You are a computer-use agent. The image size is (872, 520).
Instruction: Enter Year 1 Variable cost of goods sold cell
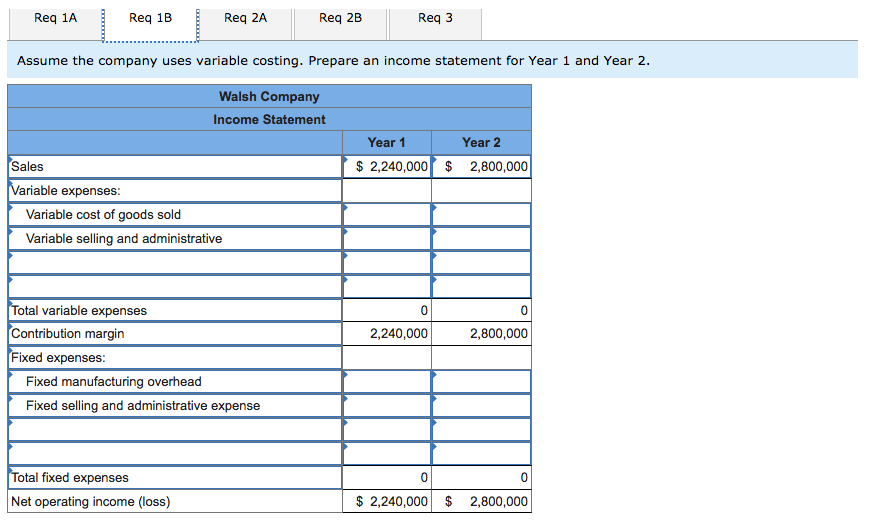pyautogui.click(x=387, y=215)
